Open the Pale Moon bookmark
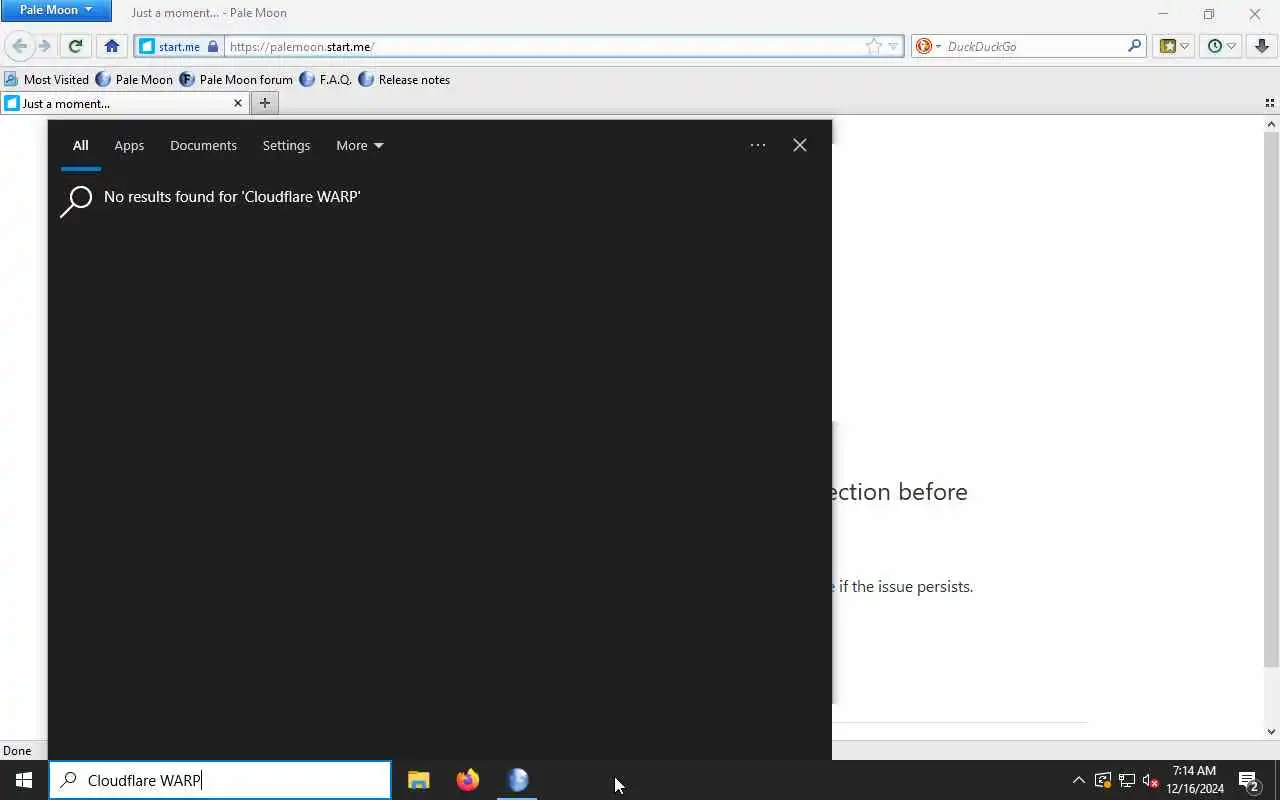This screenshot has height=800, width=1280. click(x=134, y=79)
